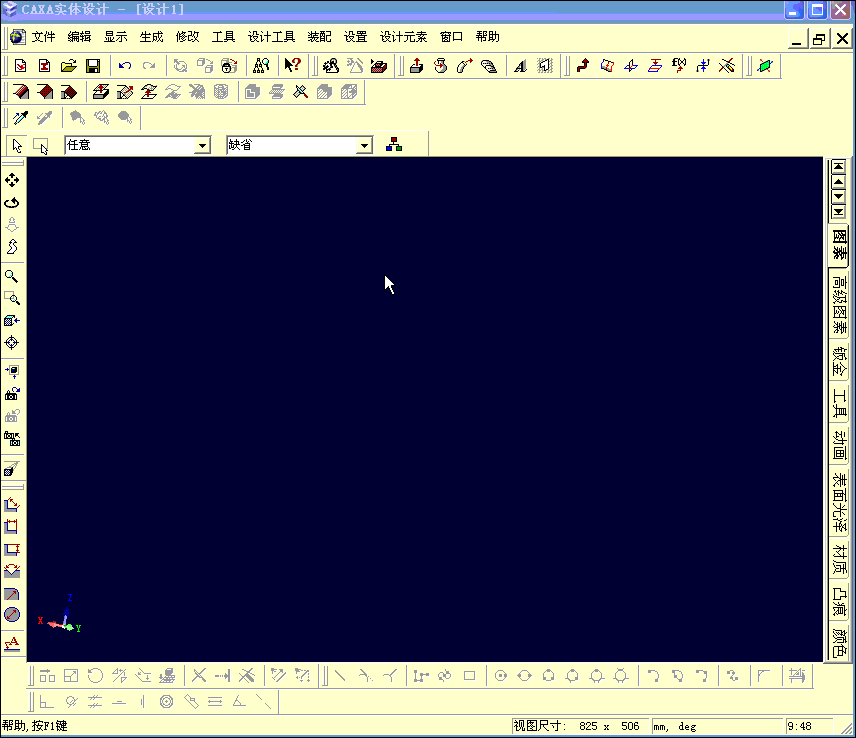
Task: Click the smart dimension red 'A' icon
Action: pos(11,644)
